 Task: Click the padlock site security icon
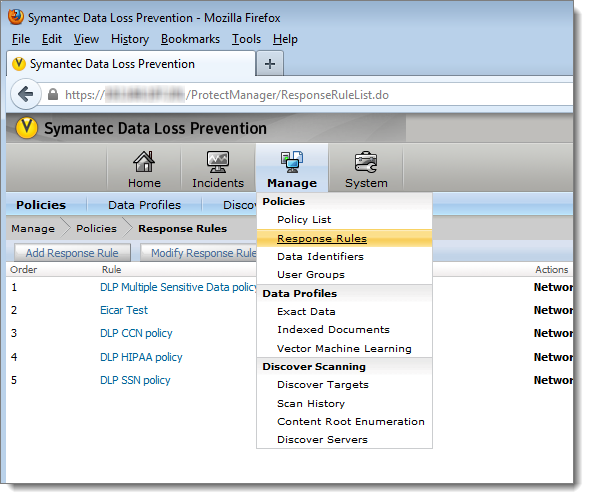(x=53, y=94)
